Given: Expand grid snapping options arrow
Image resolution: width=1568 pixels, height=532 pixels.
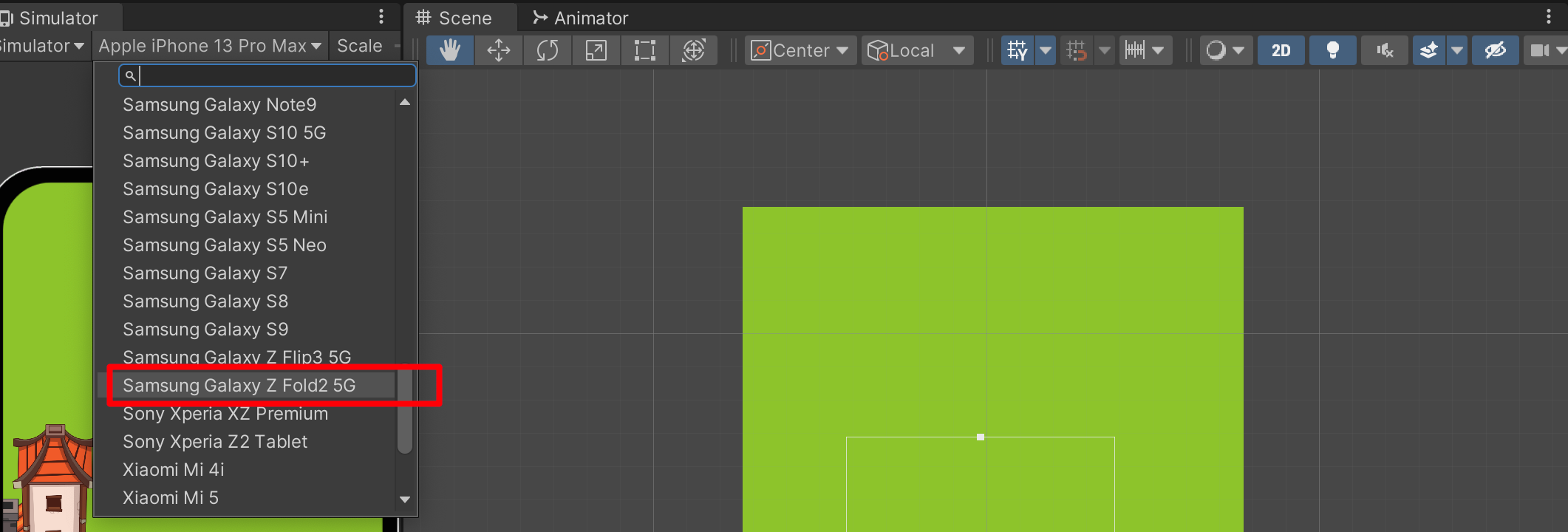Looking at the screenshot, I should [x=1105, y=50].
